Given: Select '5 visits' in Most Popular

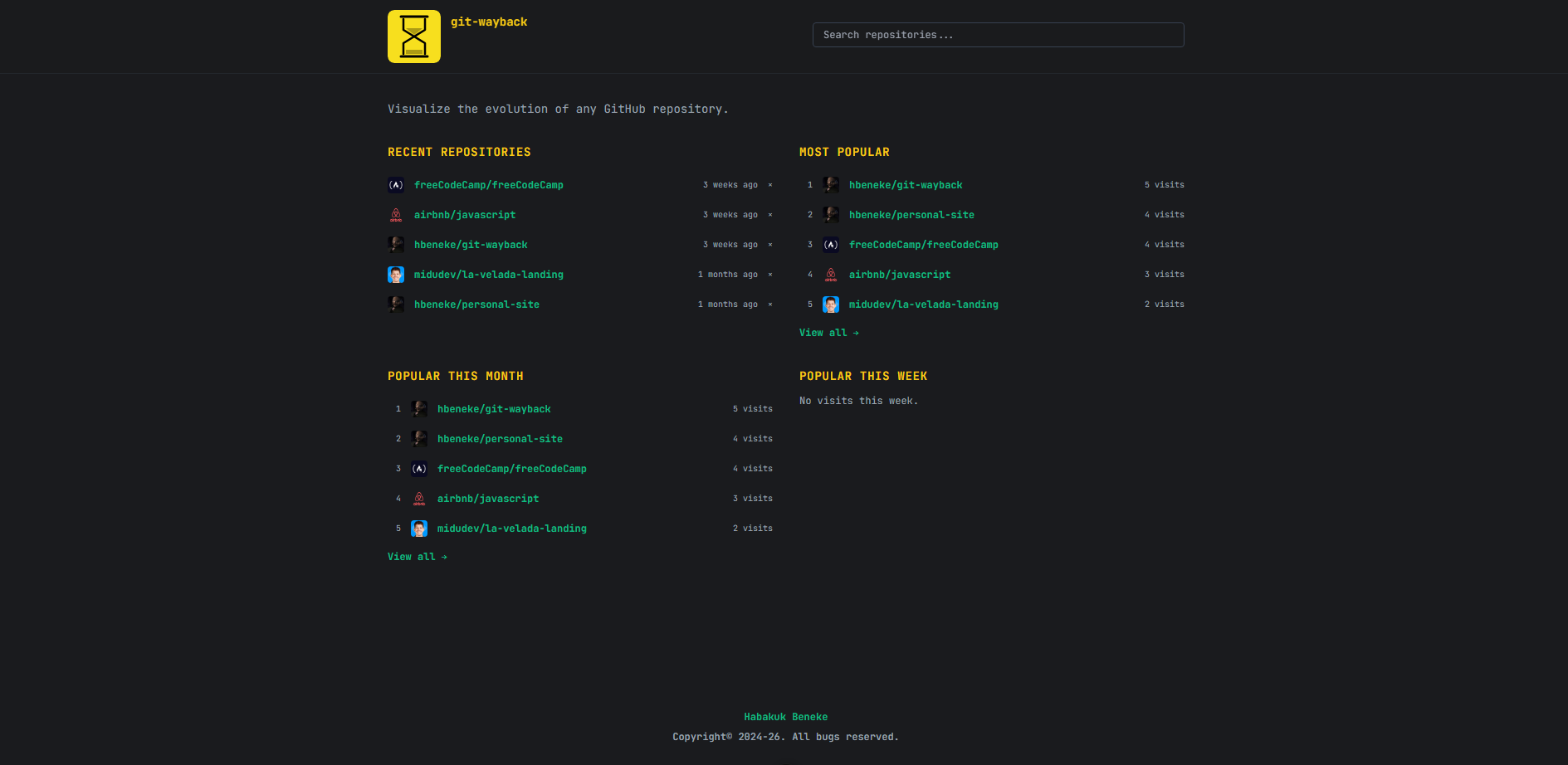Looking at the screenshot, I should (1165, 185).
